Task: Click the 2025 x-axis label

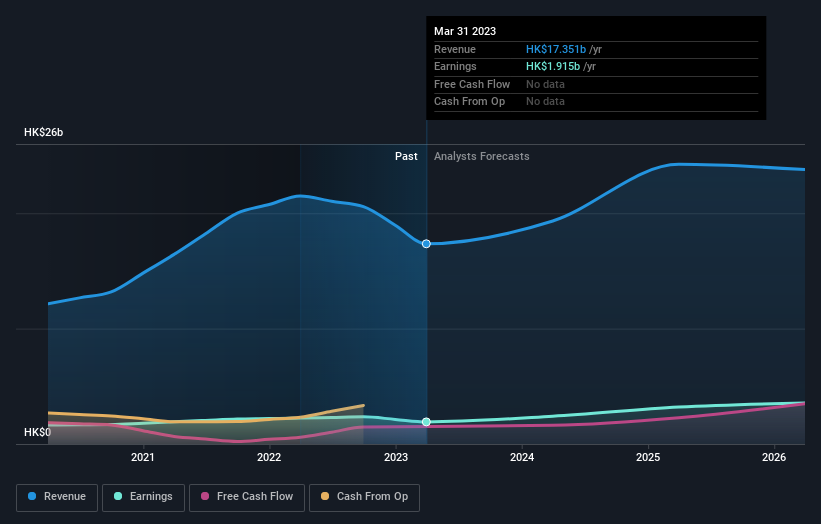Action: click(x=648, y=458)
